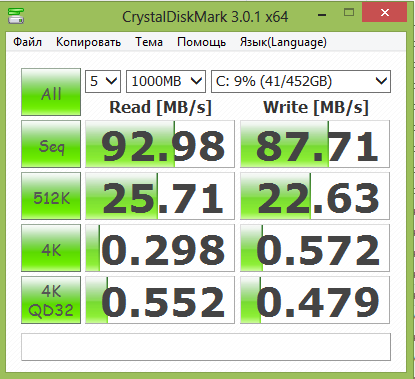Start the Seq sequential test
This screenshot has height=379, width=415.
pyautogui.click(x=51, y=144)
